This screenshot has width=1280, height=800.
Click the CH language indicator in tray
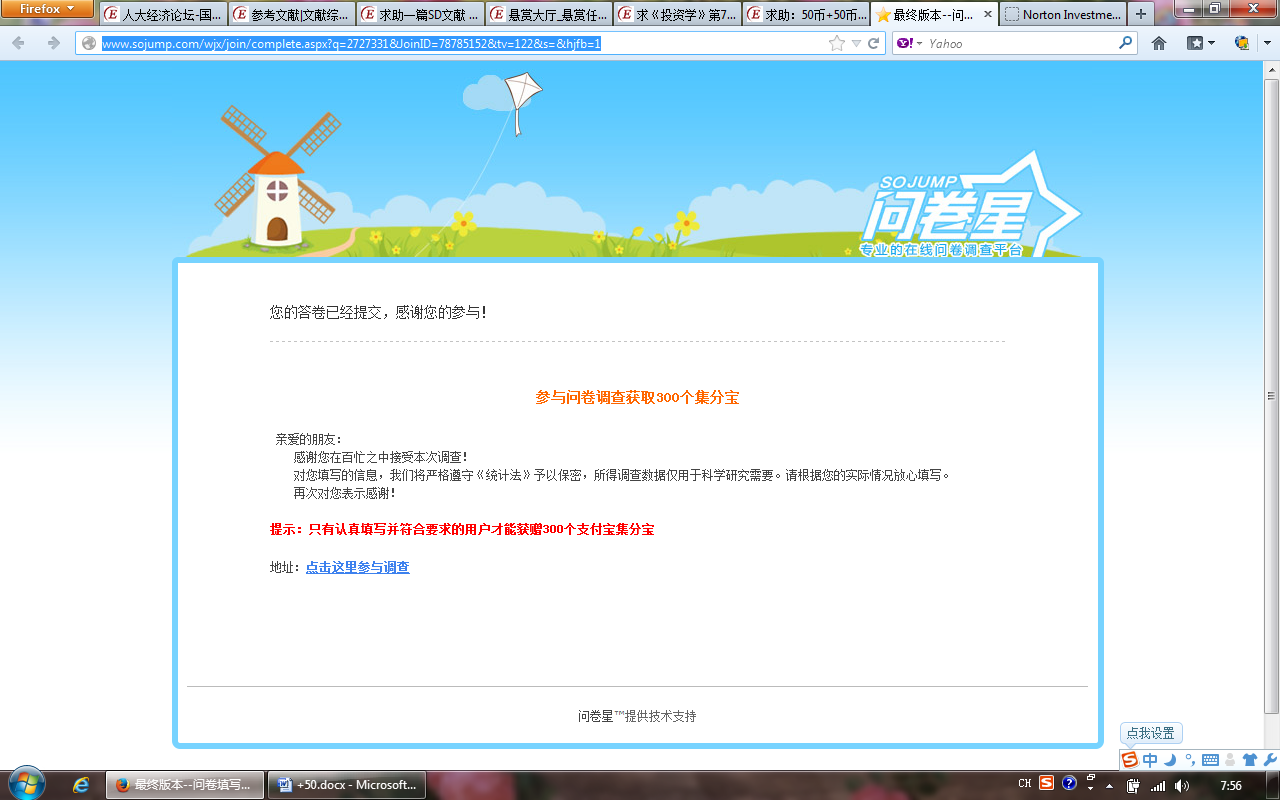(1025, 784)
